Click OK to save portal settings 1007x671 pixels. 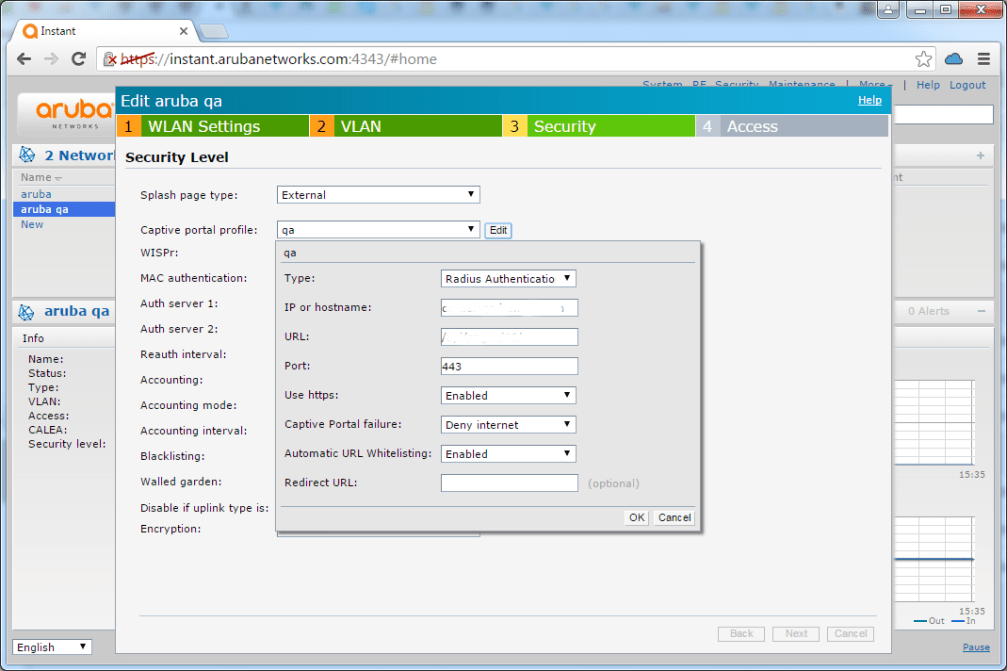click(636, 517)
